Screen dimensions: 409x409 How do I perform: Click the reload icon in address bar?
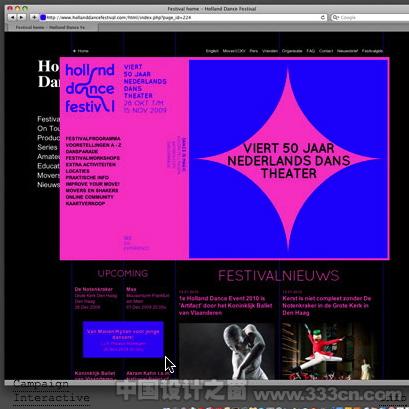(323, 17)
